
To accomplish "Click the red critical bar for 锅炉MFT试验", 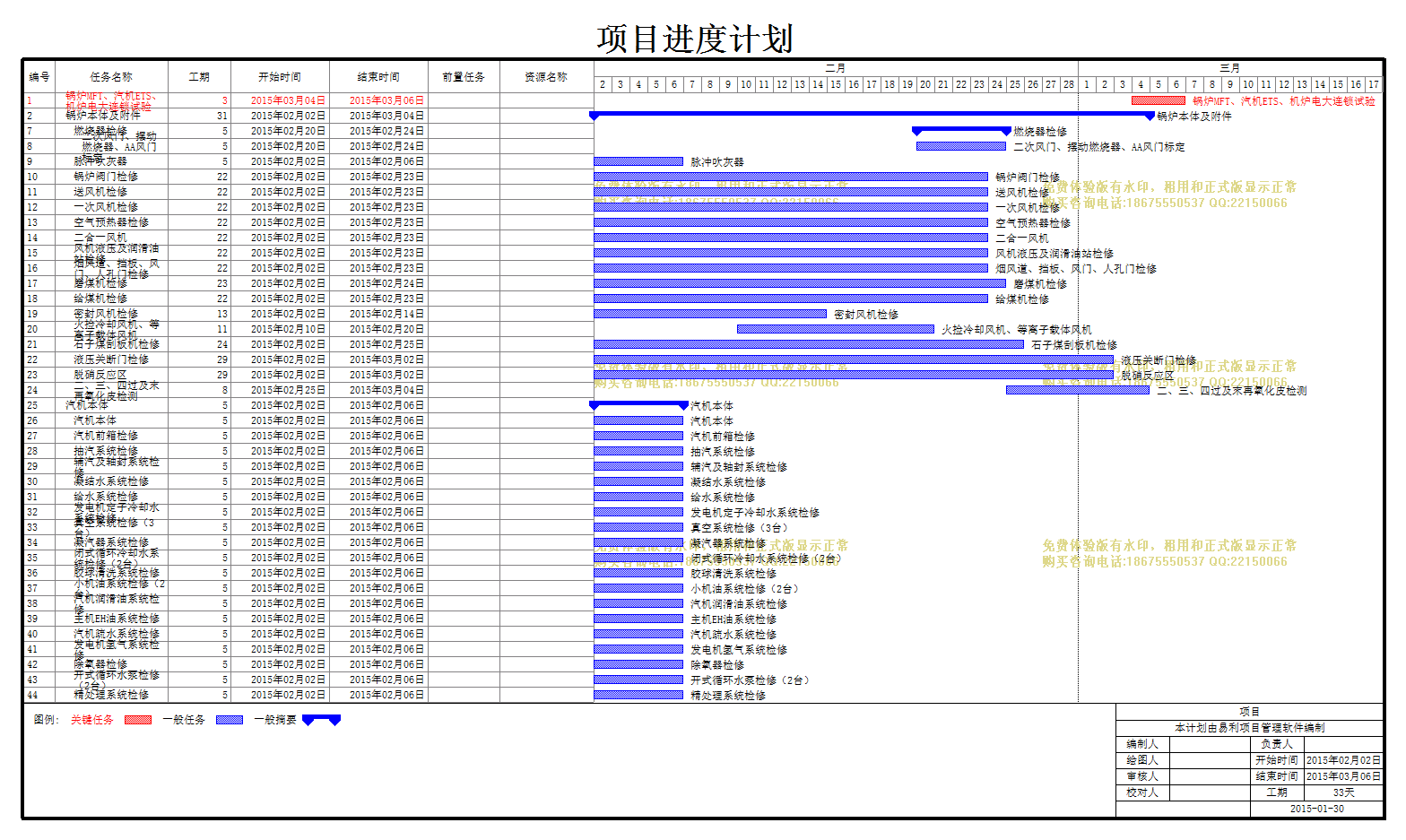I will [x=1159, y=100].
